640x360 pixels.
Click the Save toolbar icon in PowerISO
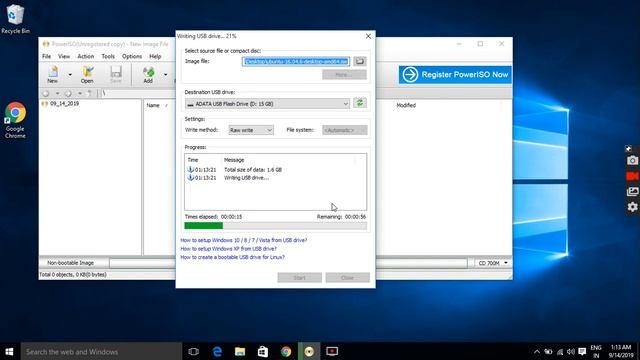116,75
